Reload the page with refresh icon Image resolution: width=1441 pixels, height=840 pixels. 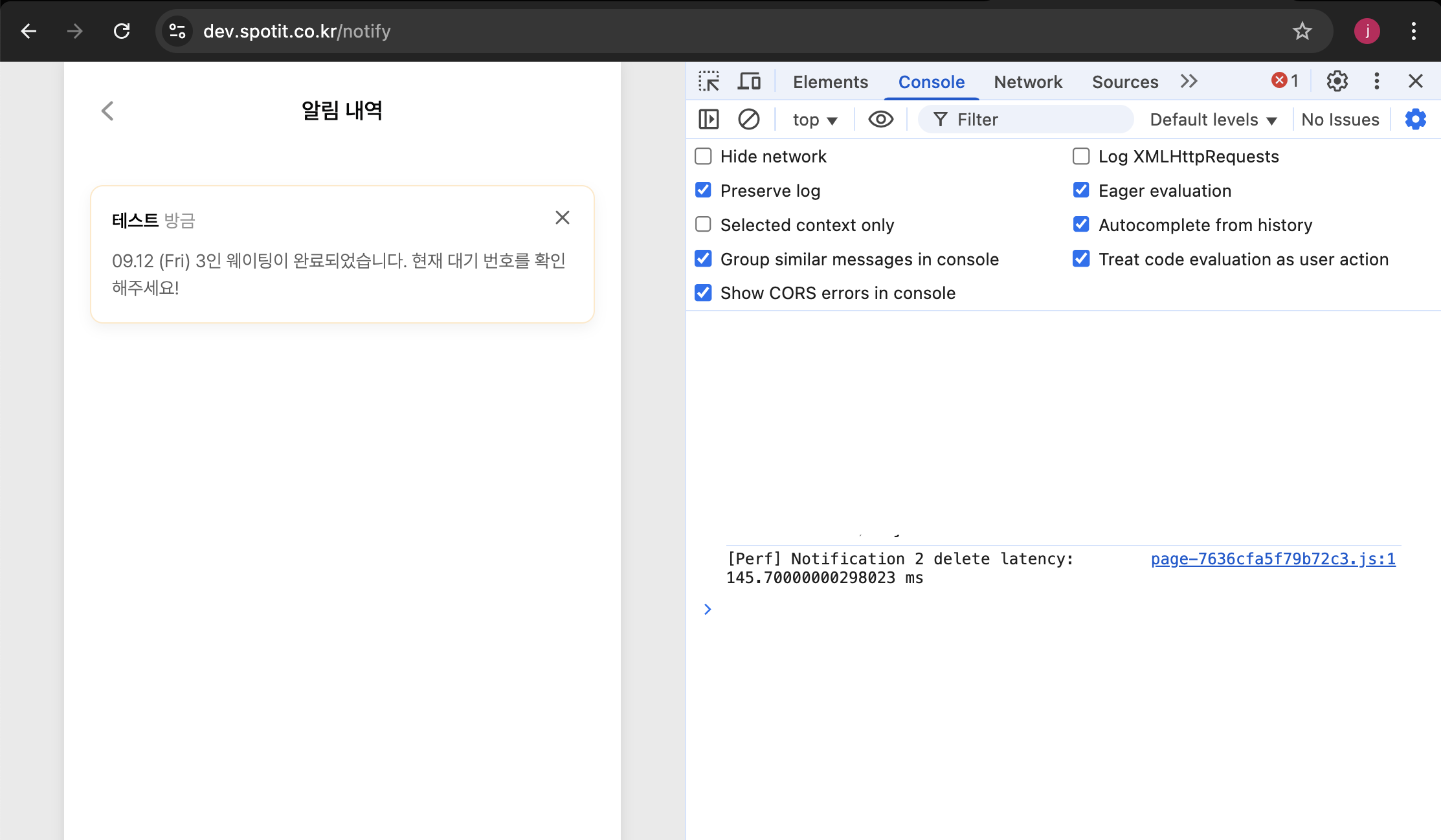(122, 31)
